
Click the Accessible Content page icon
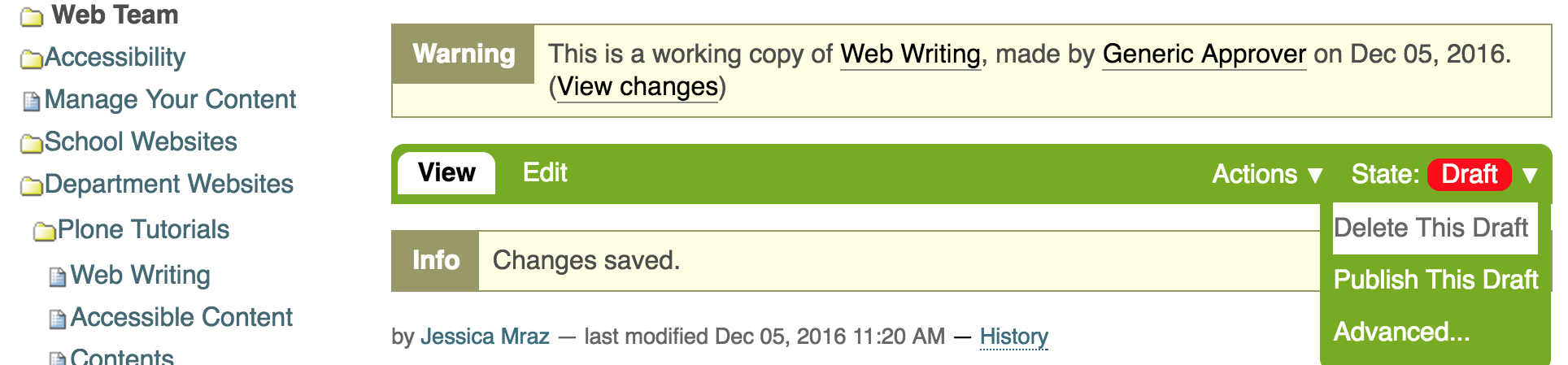(58, 319)
